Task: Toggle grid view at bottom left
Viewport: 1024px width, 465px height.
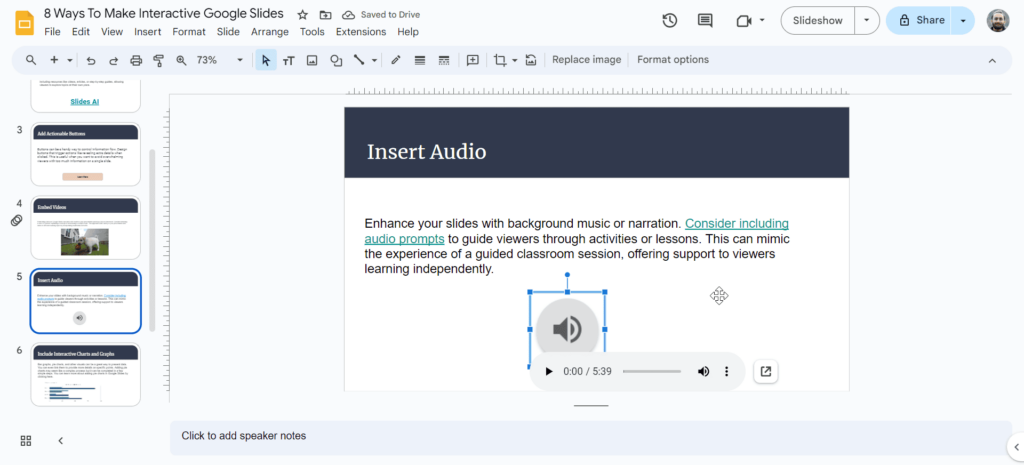Action: pos(26,441)
